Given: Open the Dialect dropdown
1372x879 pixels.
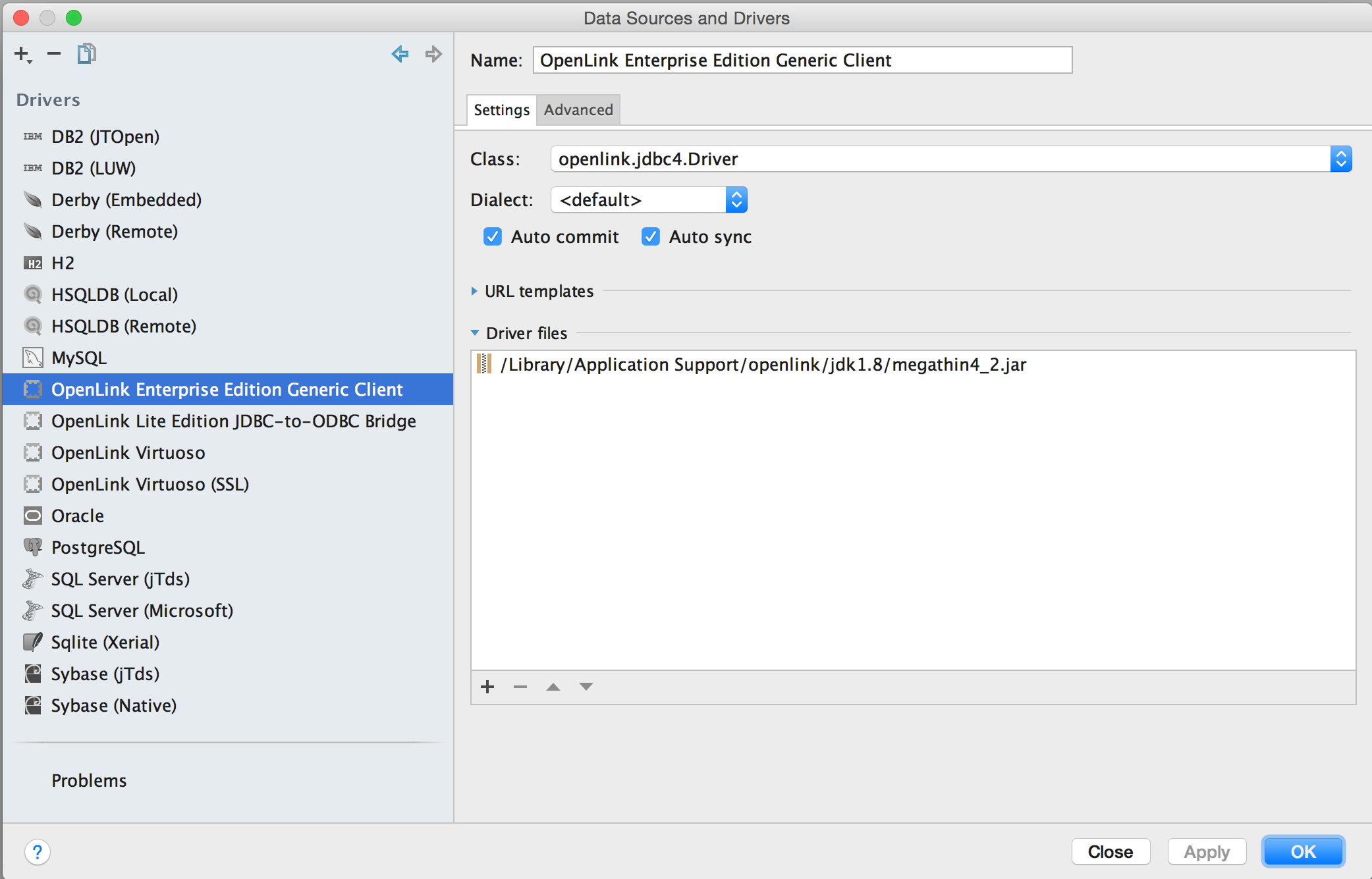Looking at the screenshot, I should (x=736, y=200).
